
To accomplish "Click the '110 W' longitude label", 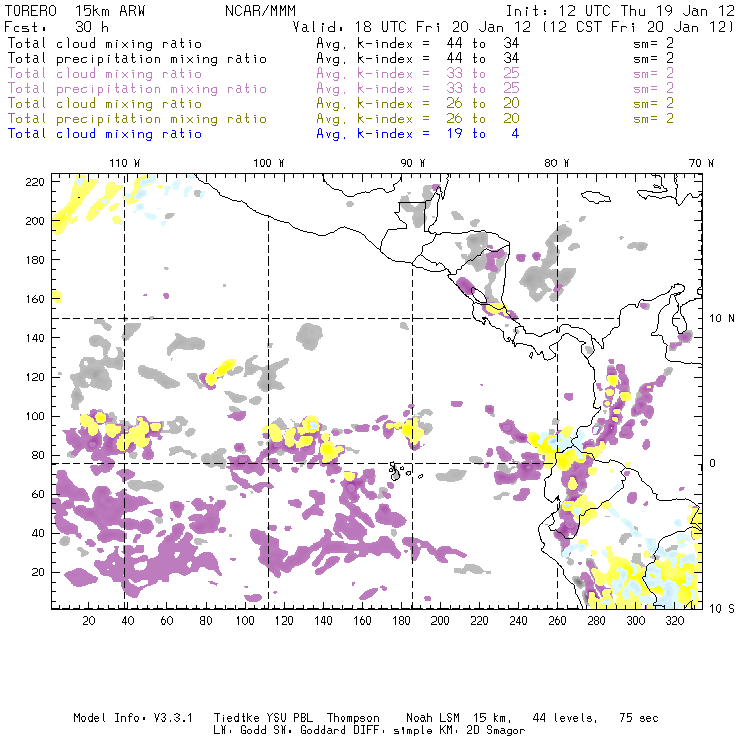I will [125, 163].
